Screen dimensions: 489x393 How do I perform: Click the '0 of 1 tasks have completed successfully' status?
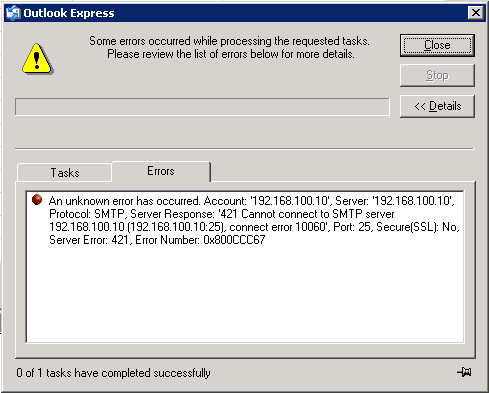[113, 373]
